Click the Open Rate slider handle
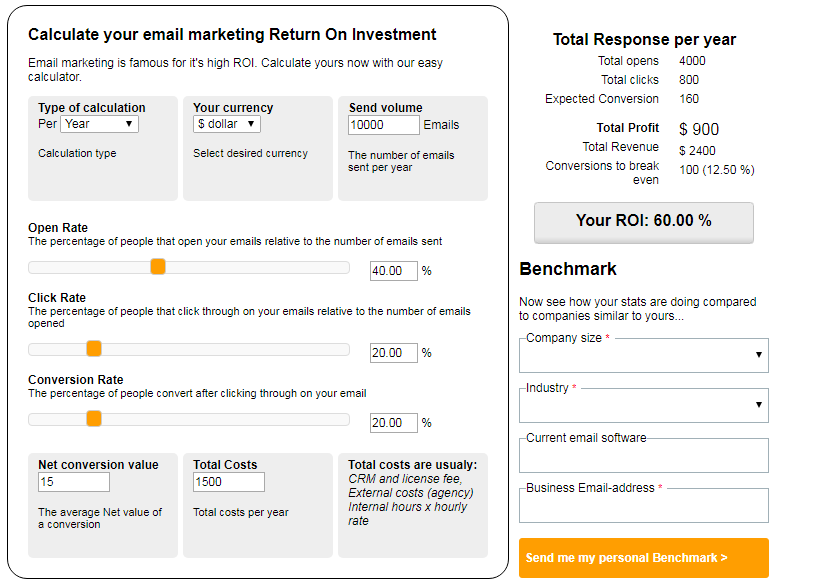816x587 pixels. [x=158, y=266]
